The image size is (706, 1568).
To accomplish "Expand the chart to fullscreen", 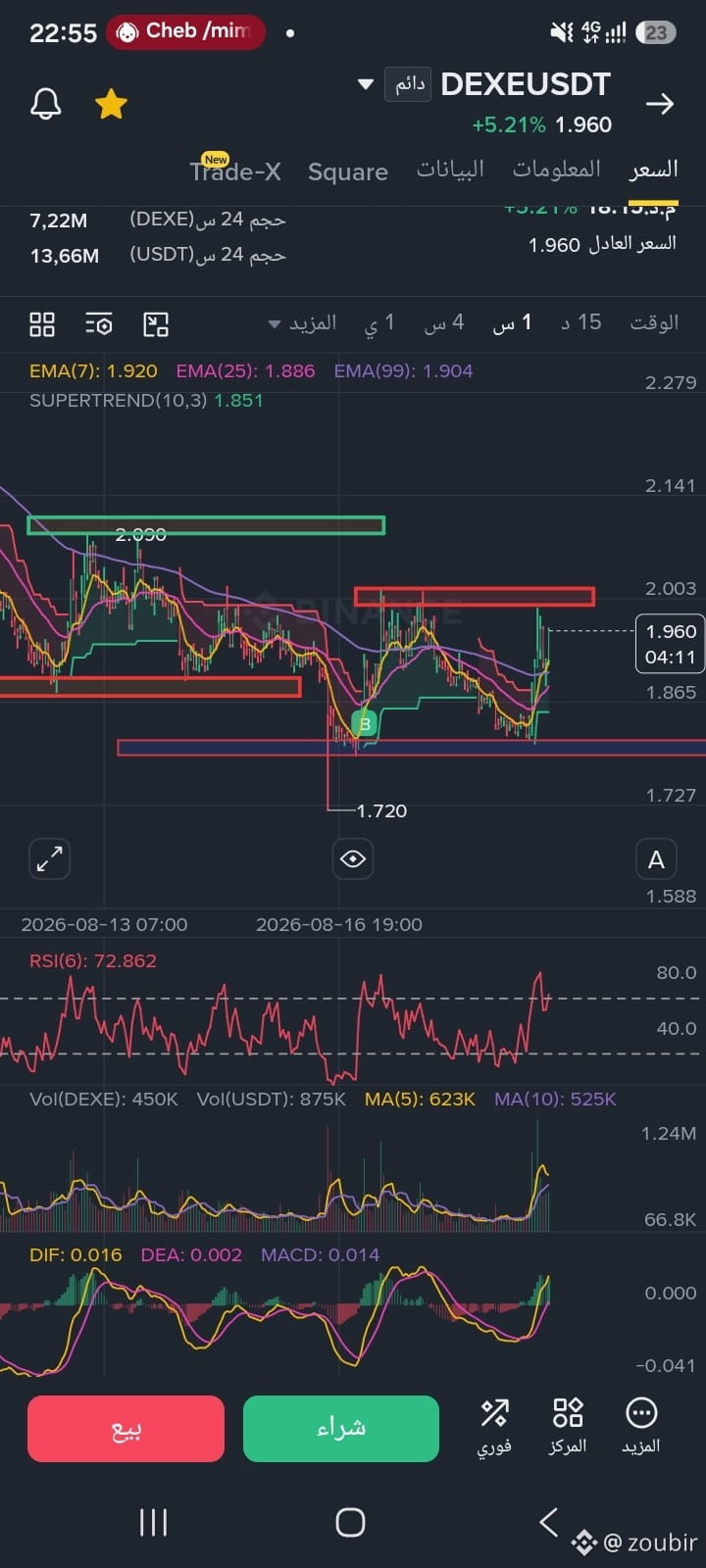I will click(x=50, y=858).
